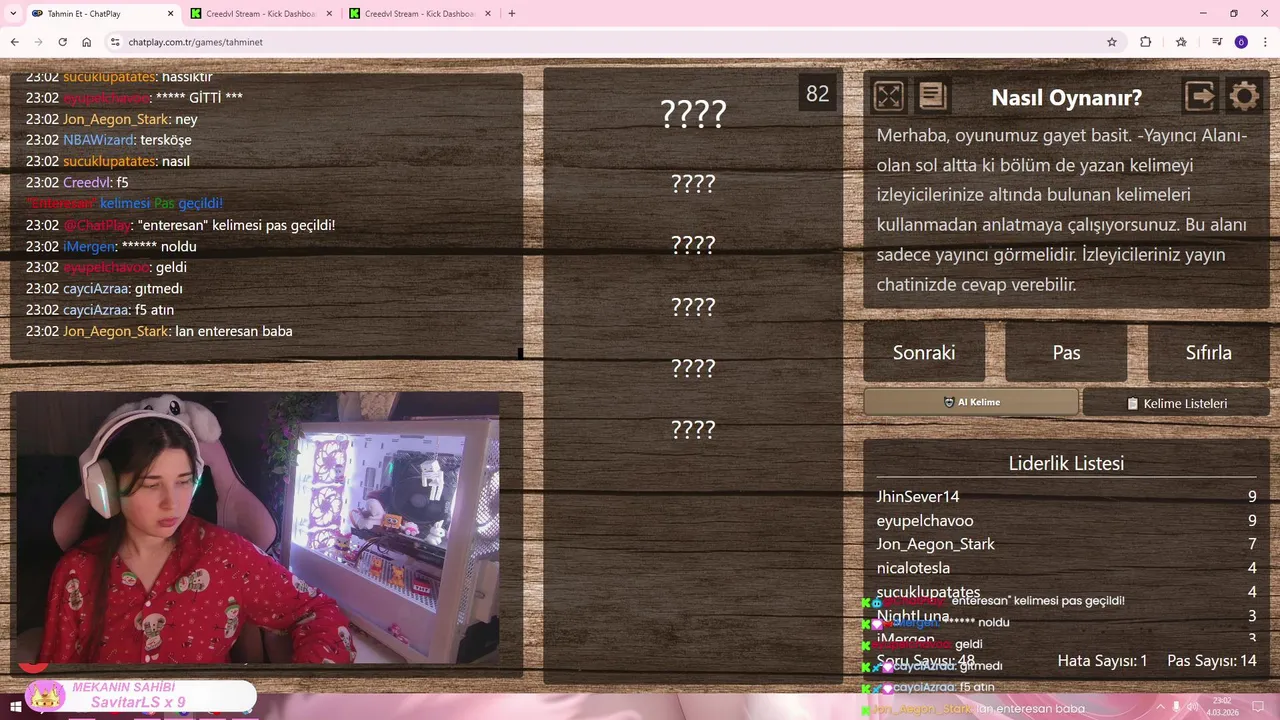Close the first Creedvl Stream tab

click(329, 13)
